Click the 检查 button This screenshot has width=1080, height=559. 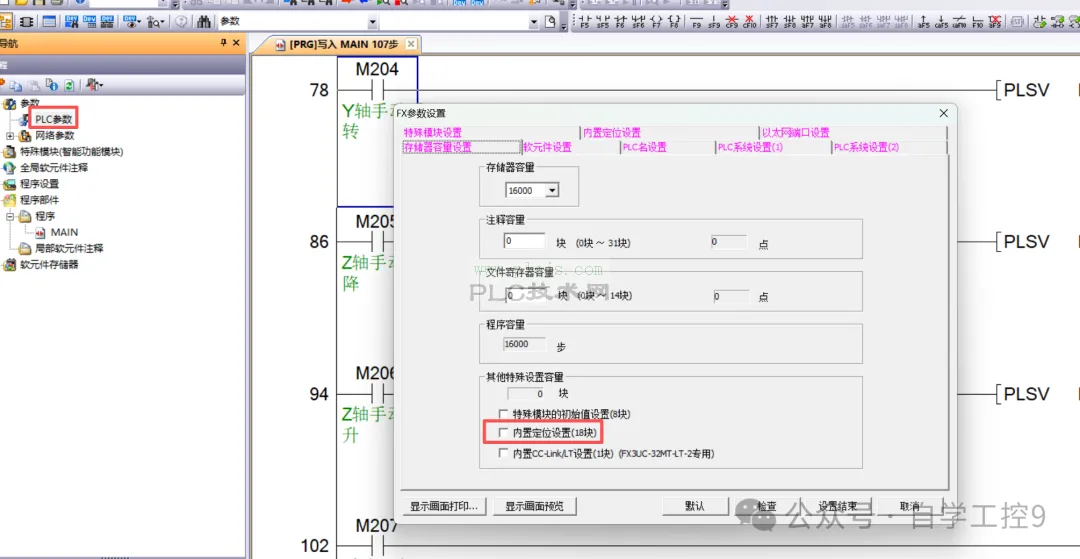[767, 506]
